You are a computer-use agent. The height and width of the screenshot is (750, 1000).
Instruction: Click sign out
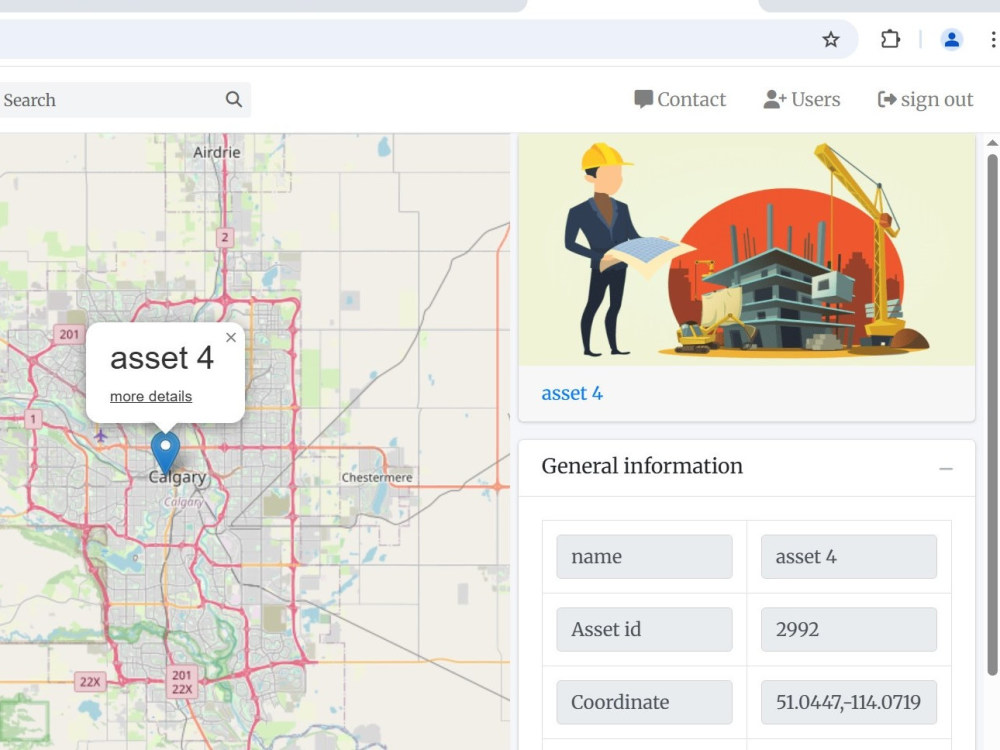point(925,99)
